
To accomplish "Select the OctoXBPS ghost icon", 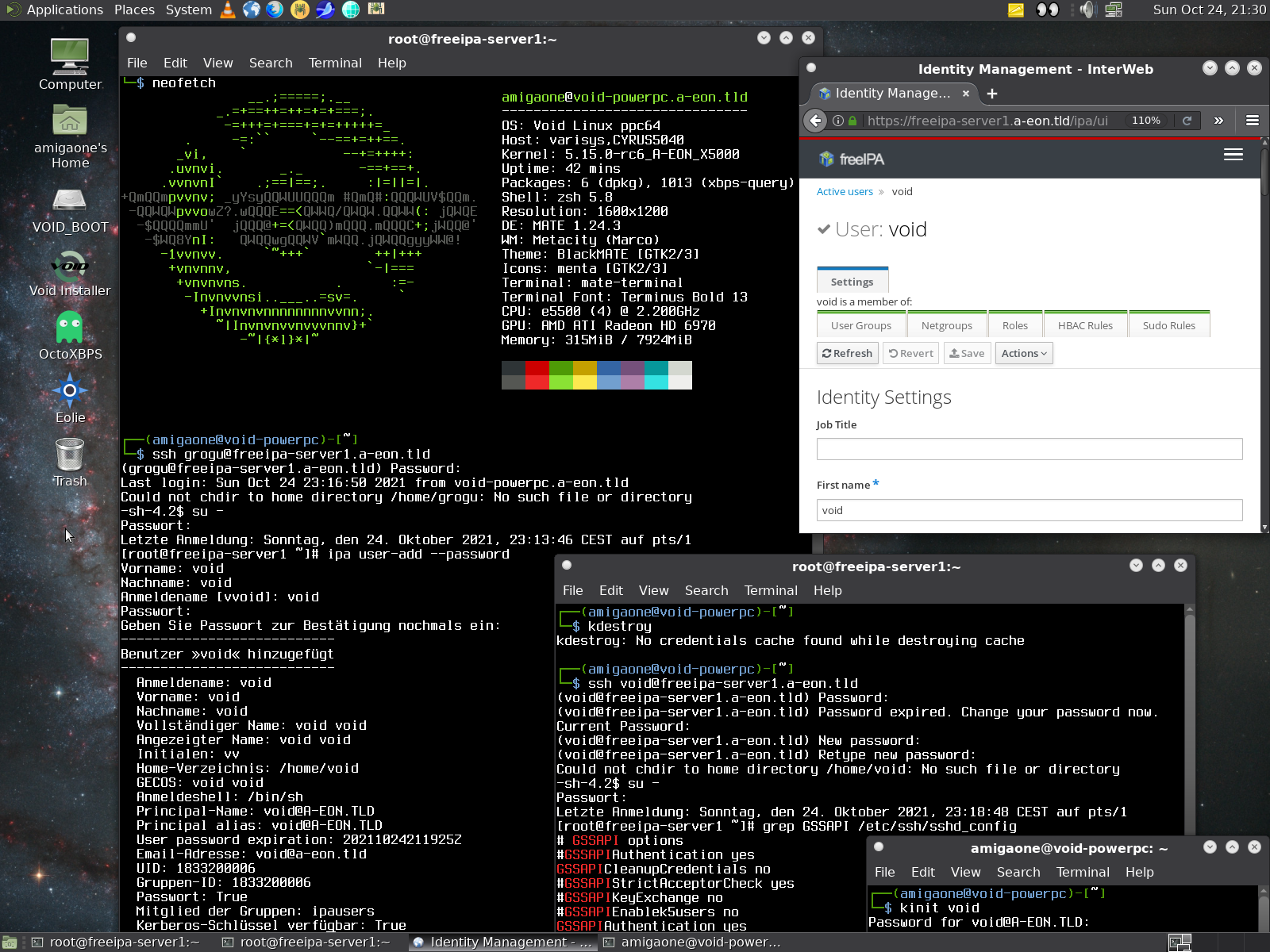I will point(70,336).
